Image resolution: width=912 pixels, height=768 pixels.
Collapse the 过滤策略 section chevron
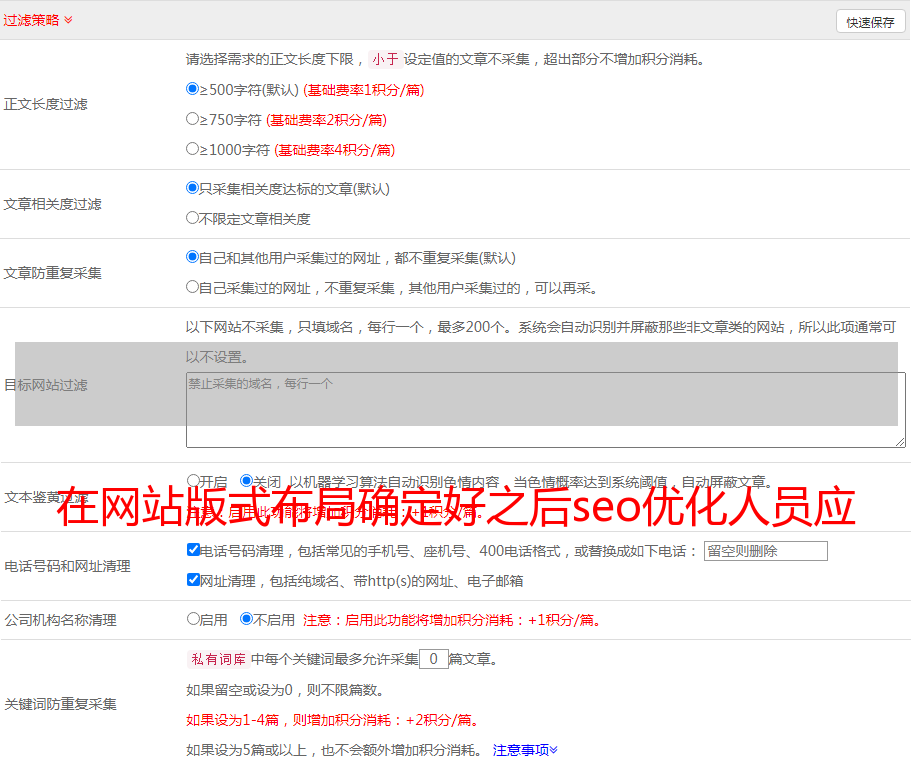pyautogui.click(x=68, y=20)
